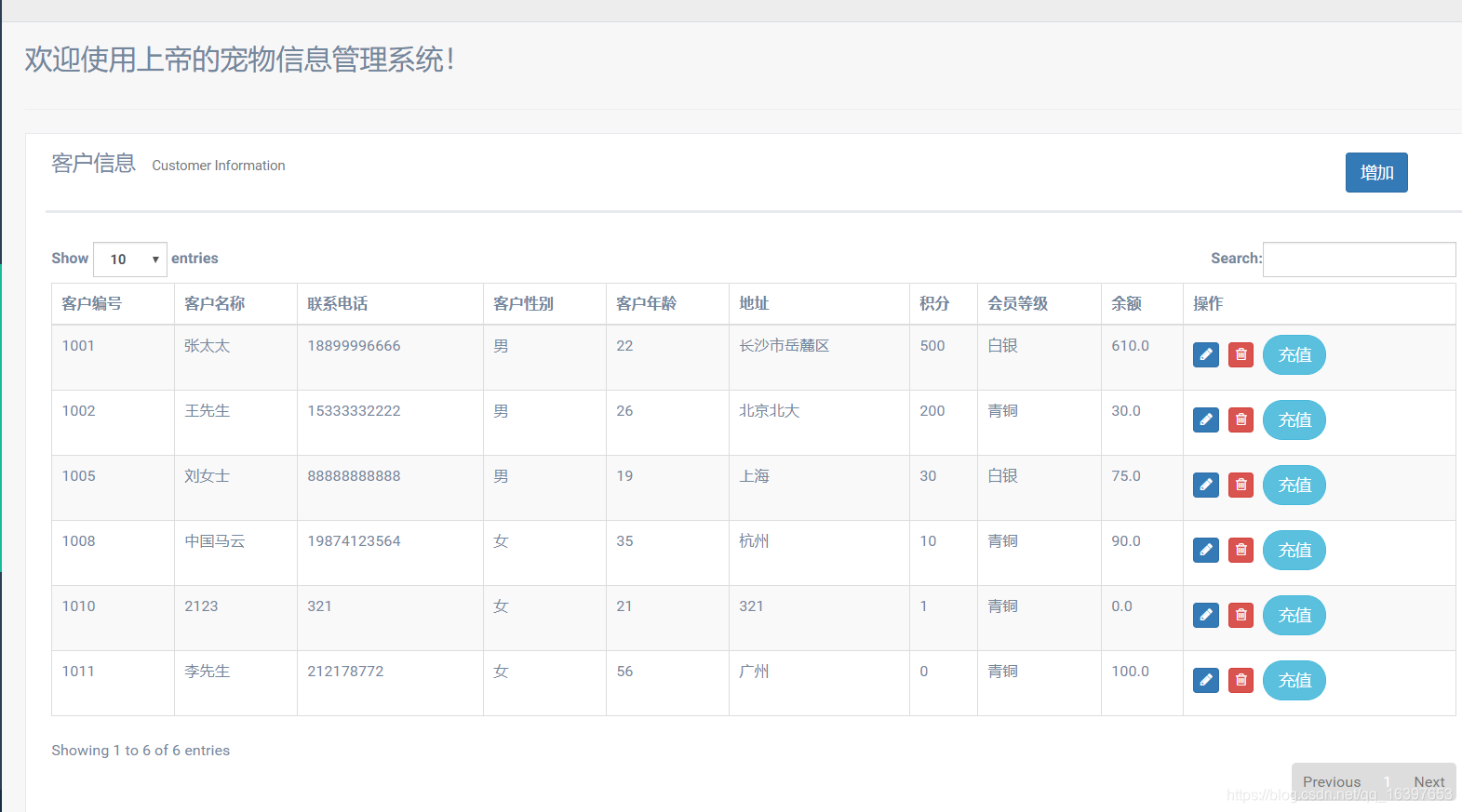Image resolution: width=1462 pixels, height=812 pixels.
Task: Click points value 500
Action: 932,346
